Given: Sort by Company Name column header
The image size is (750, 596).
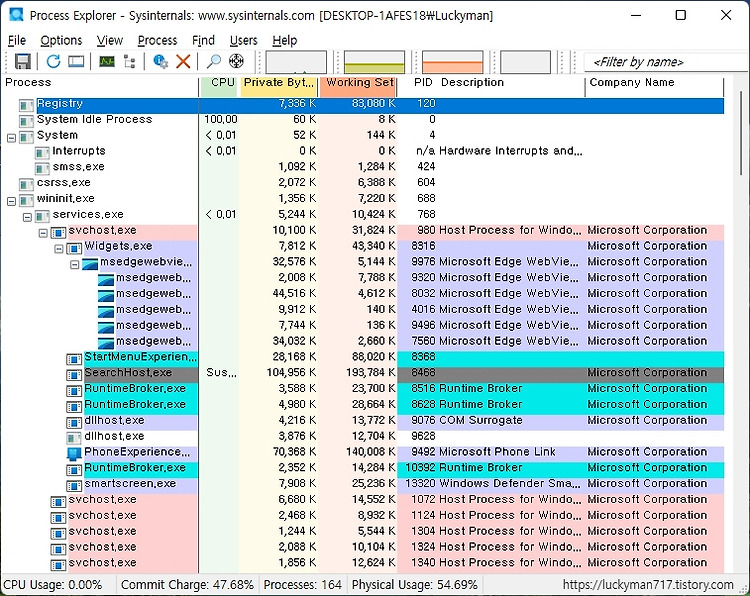Looking at the screenshot, I should (x=654, y=83).
